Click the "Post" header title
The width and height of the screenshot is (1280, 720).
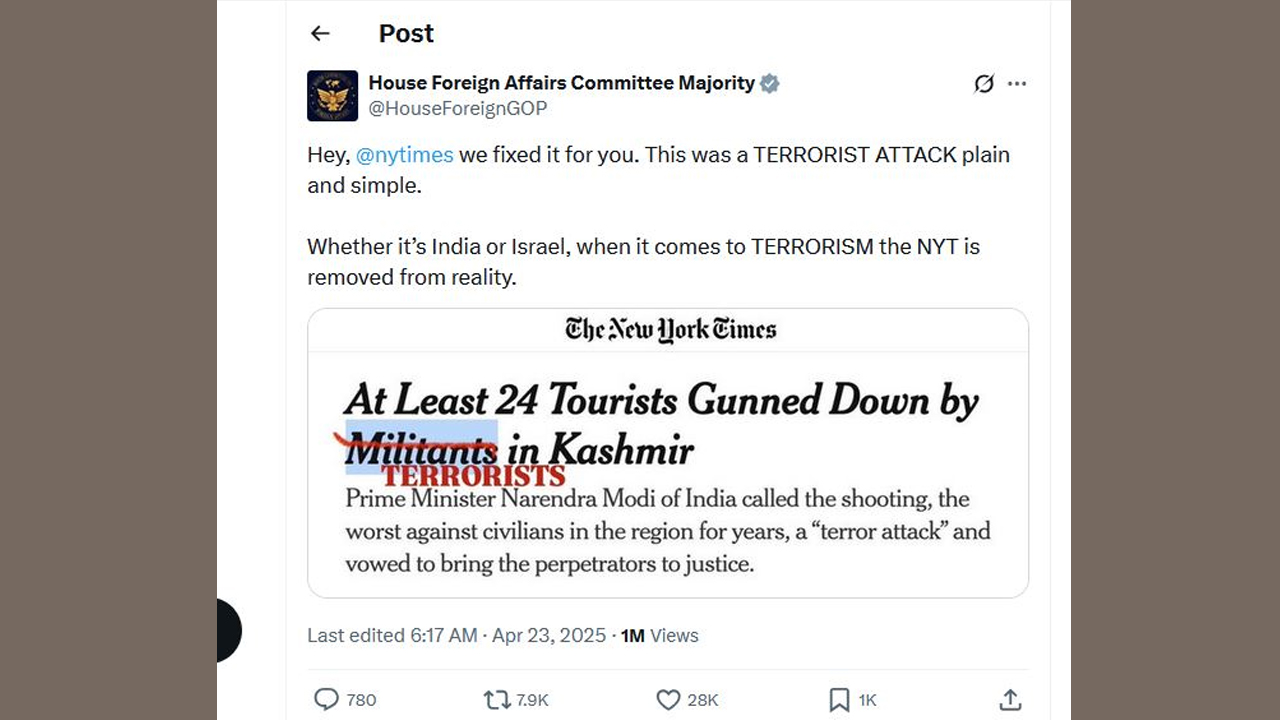tap(406, 34)
